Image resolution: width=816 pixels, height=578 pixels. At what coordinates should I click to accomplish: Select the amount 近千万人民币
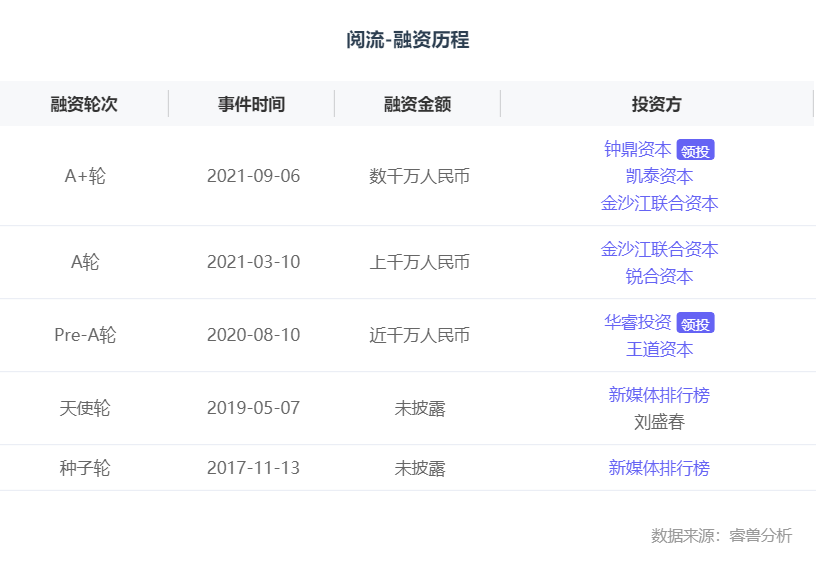tap(419, 335)
